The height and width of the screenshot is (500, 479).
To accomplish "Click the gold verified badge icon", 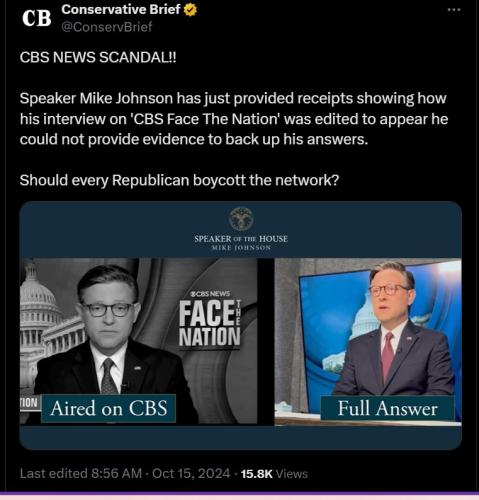I will [190, 10].
